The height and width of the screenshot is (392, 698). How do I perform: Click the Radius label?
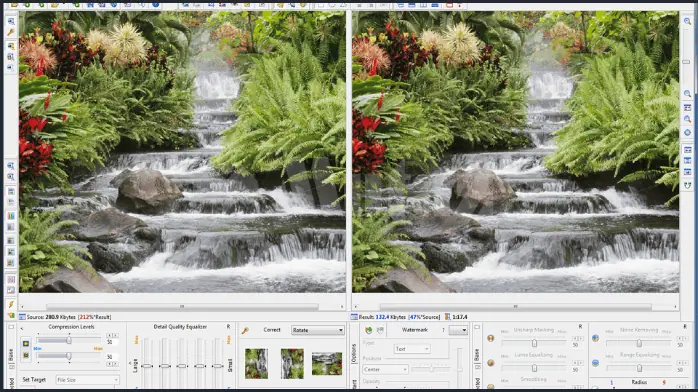coord(639,383)
